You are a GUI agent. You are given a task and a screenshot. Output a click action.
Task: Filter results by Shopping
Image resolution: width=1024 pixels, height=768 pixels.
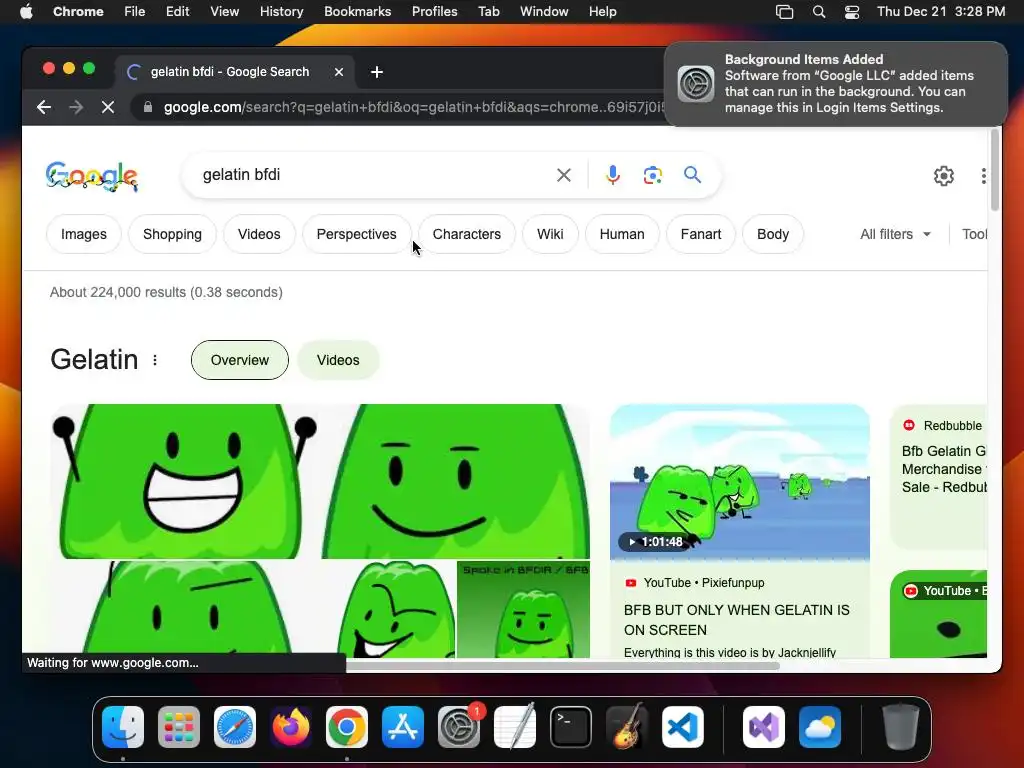pyautogui.click(x=172, y=234)
